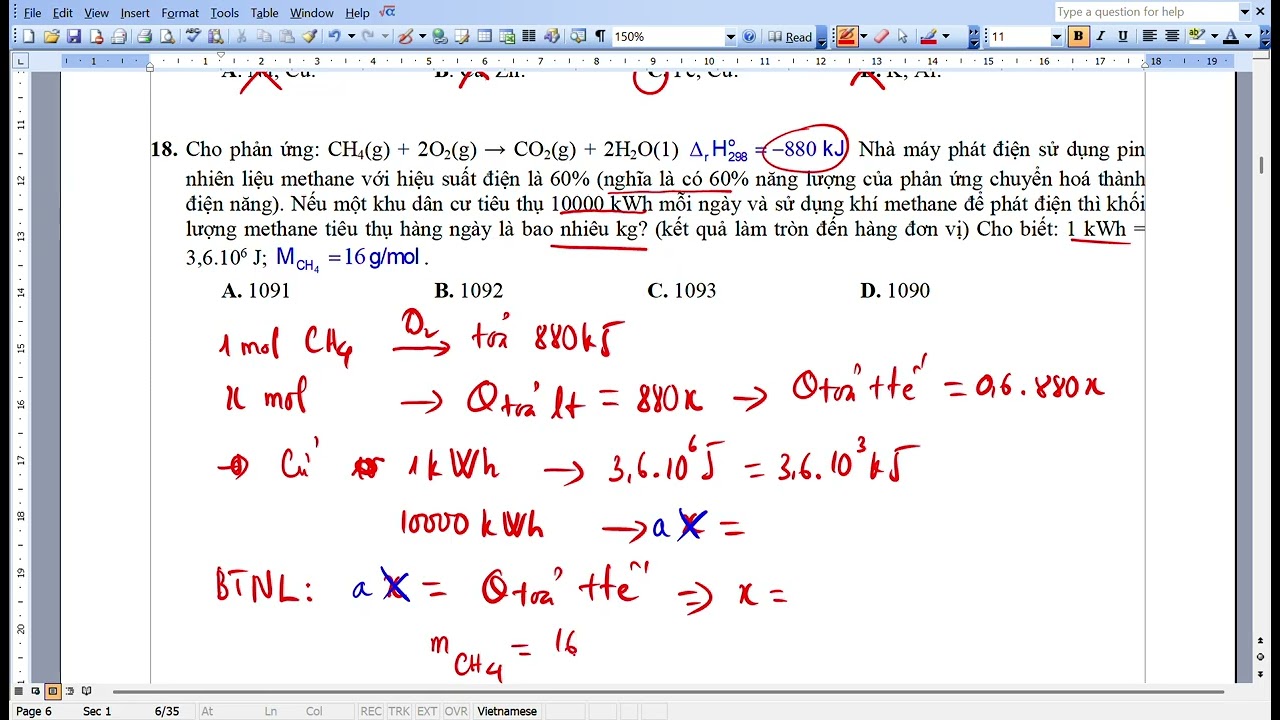Choose the red ink pen tool
This screenshot has height=720, width=1280.
(847, 37)
